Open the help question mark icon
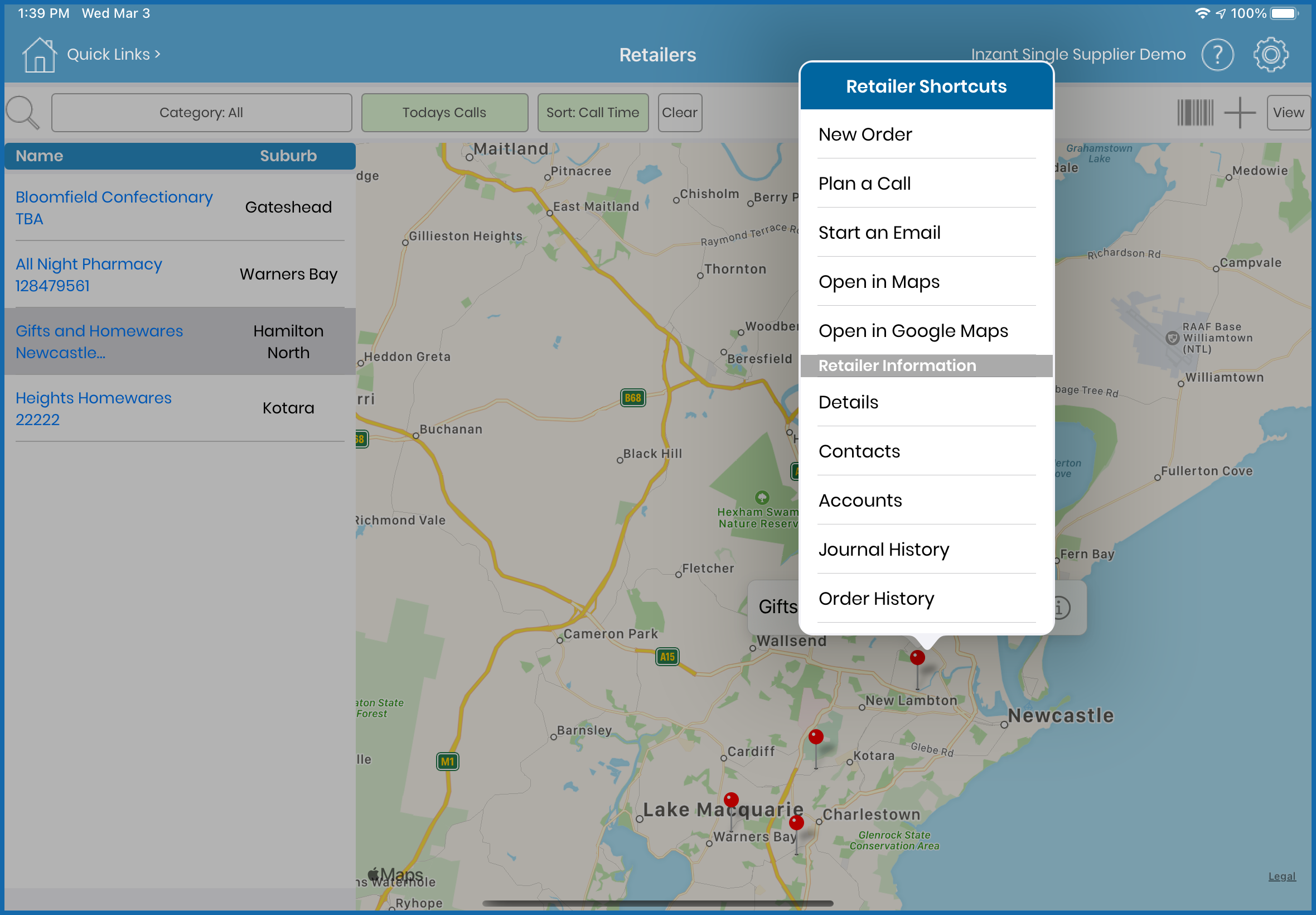1316x915 pixels. point(1217,55)
